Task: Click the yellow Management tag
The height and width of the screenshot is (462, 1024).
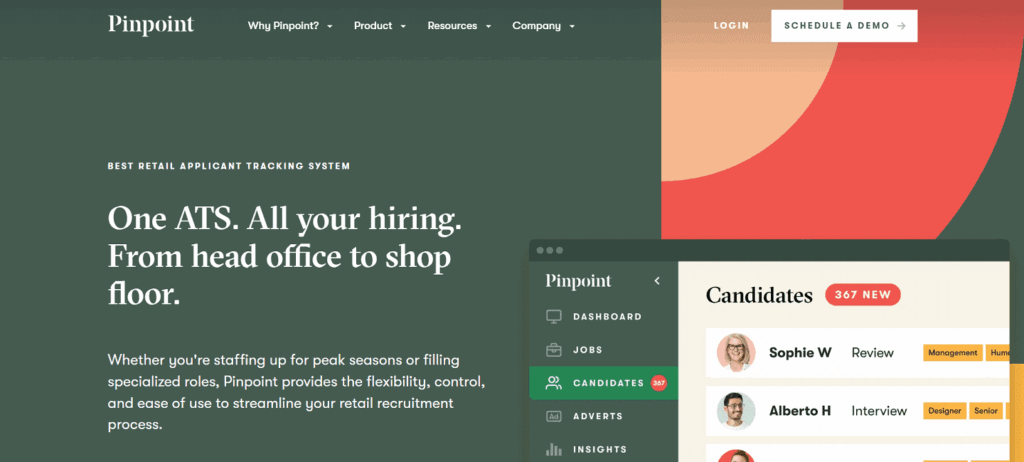Action: [953, 353]
